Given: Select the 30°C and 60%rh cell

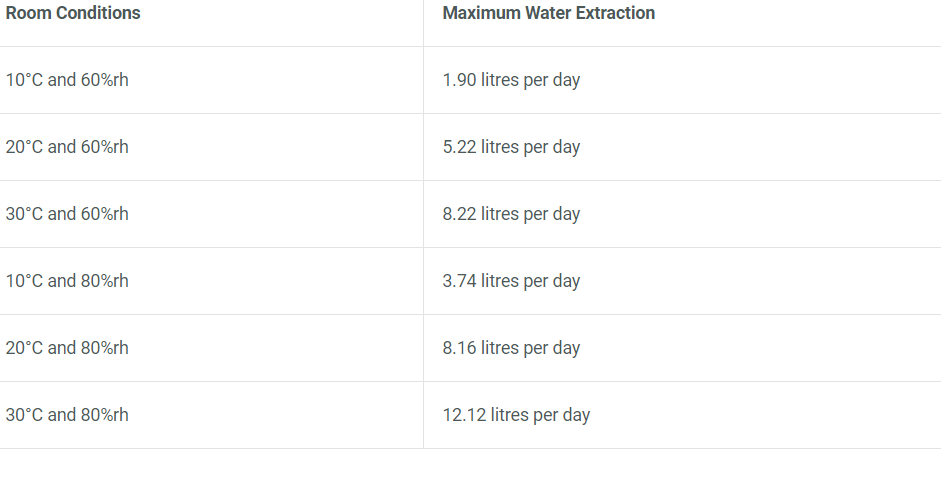Looking at the screenshot, I should [67, 214].
